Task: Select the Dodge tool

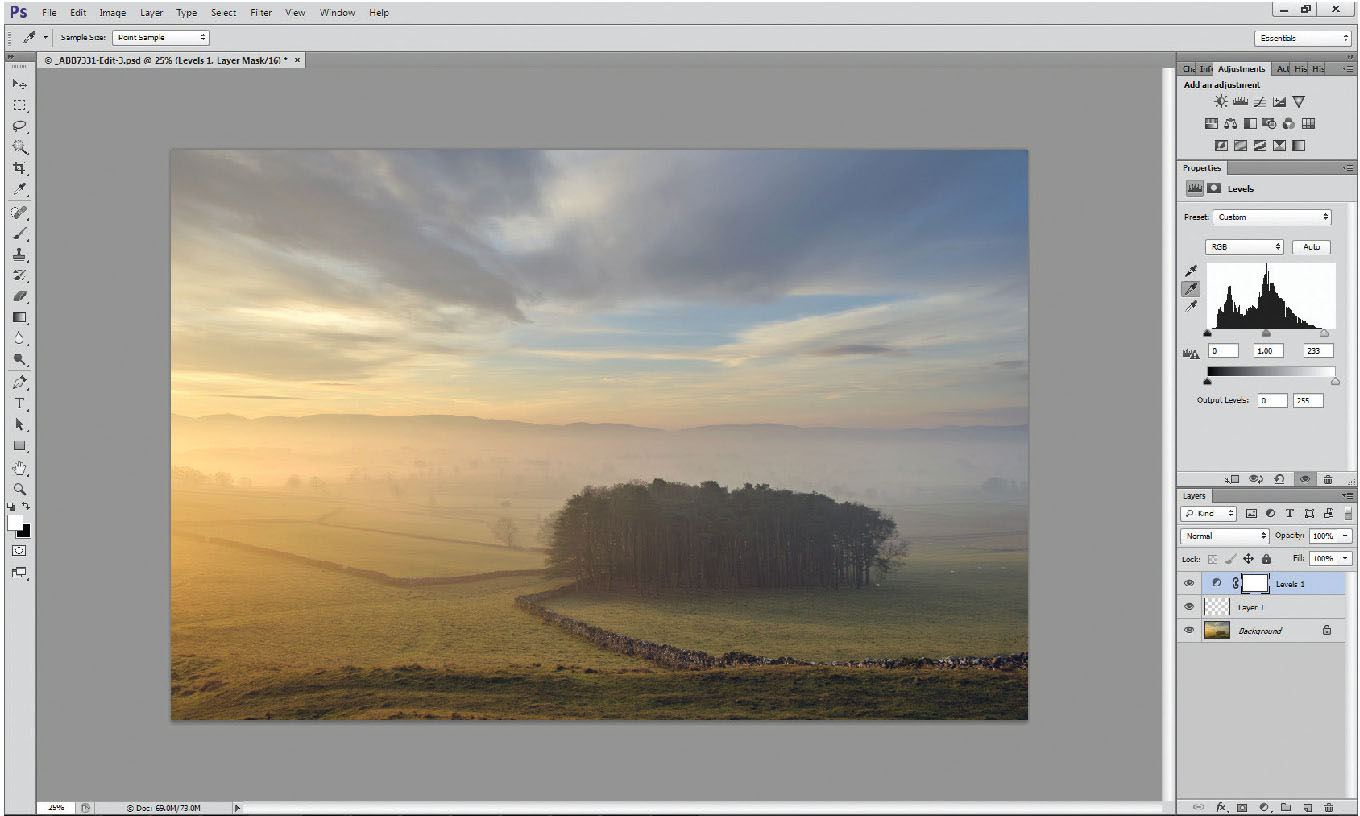Action: point(19,359)
